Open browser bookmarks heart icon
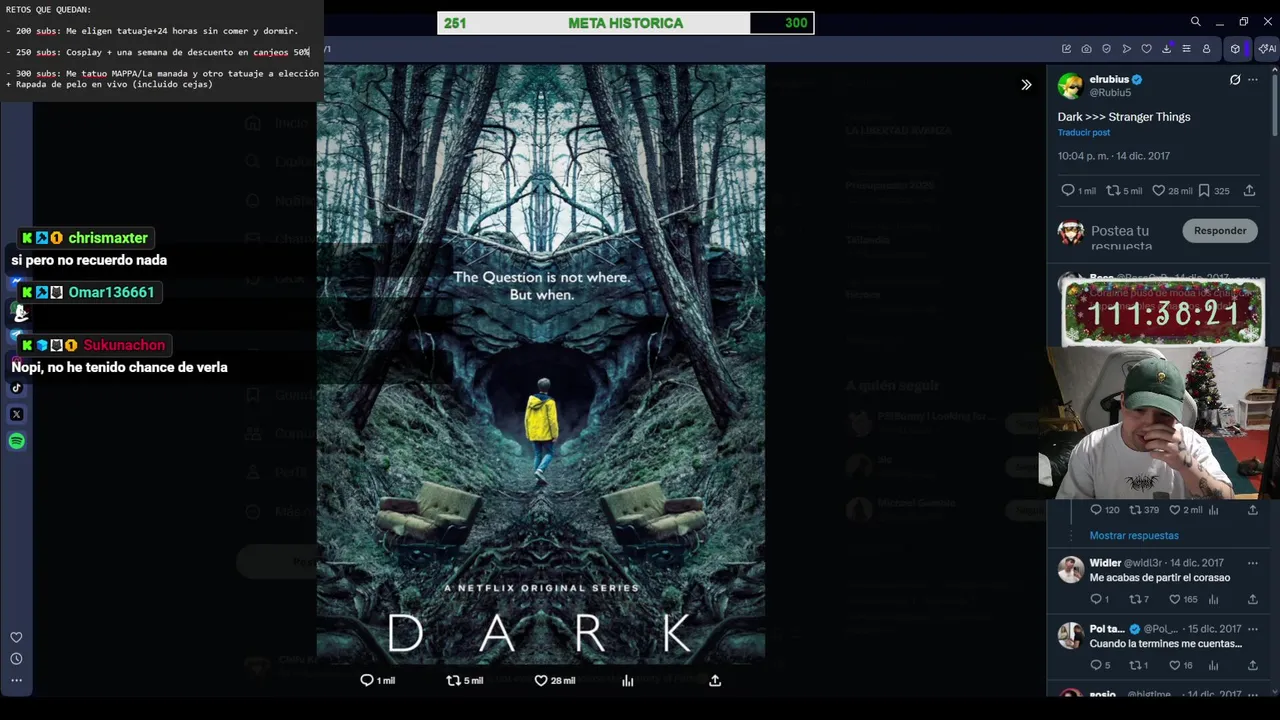 point(1146,49)
